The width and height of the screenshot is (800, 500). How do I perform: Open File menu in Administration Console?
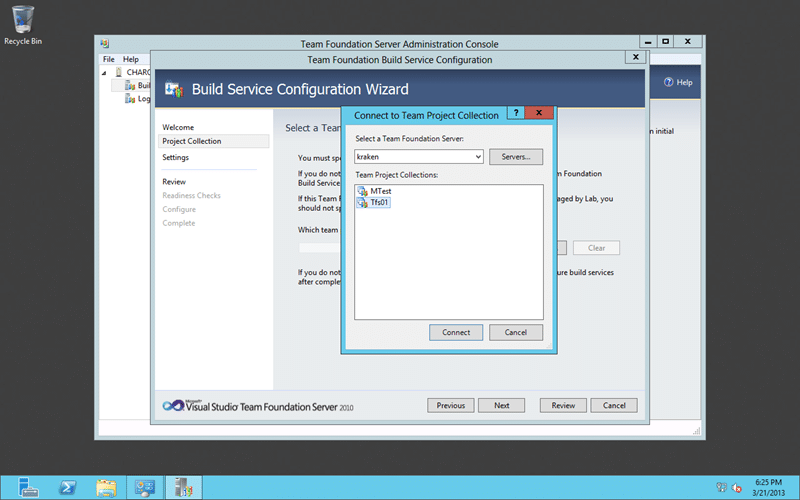click(x=109, y=59)
